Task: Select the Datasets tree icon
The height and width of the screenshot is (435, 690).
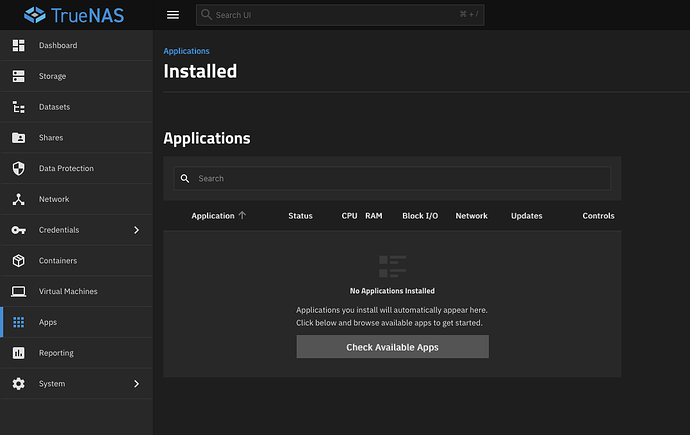Action: (x=18, y=107)
